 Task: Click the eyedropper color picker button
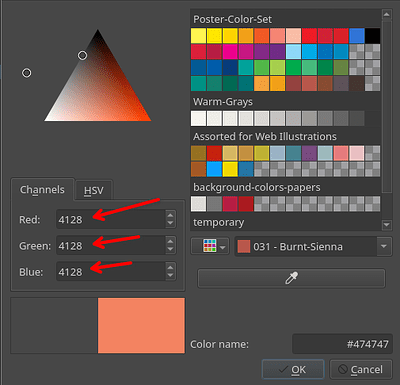click(x=291, y=278)
